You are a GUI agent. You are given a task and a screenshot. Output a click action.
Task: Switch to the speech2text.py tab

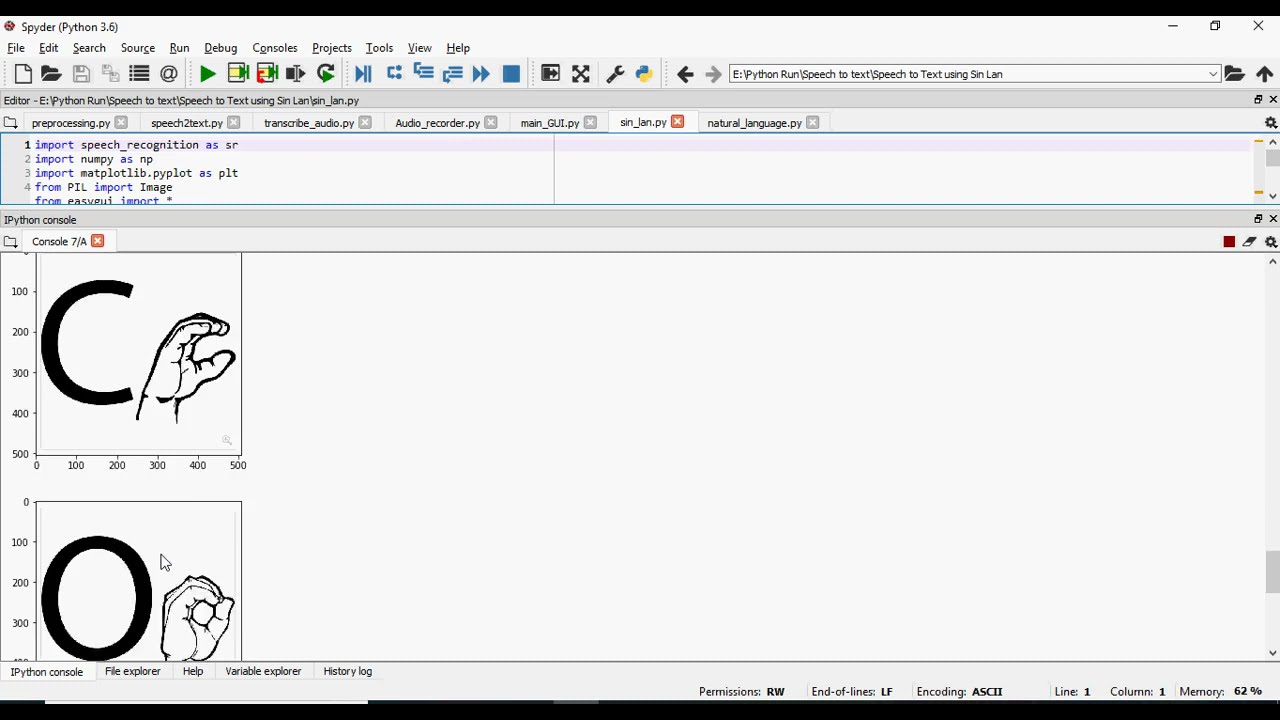coord(187,123)
